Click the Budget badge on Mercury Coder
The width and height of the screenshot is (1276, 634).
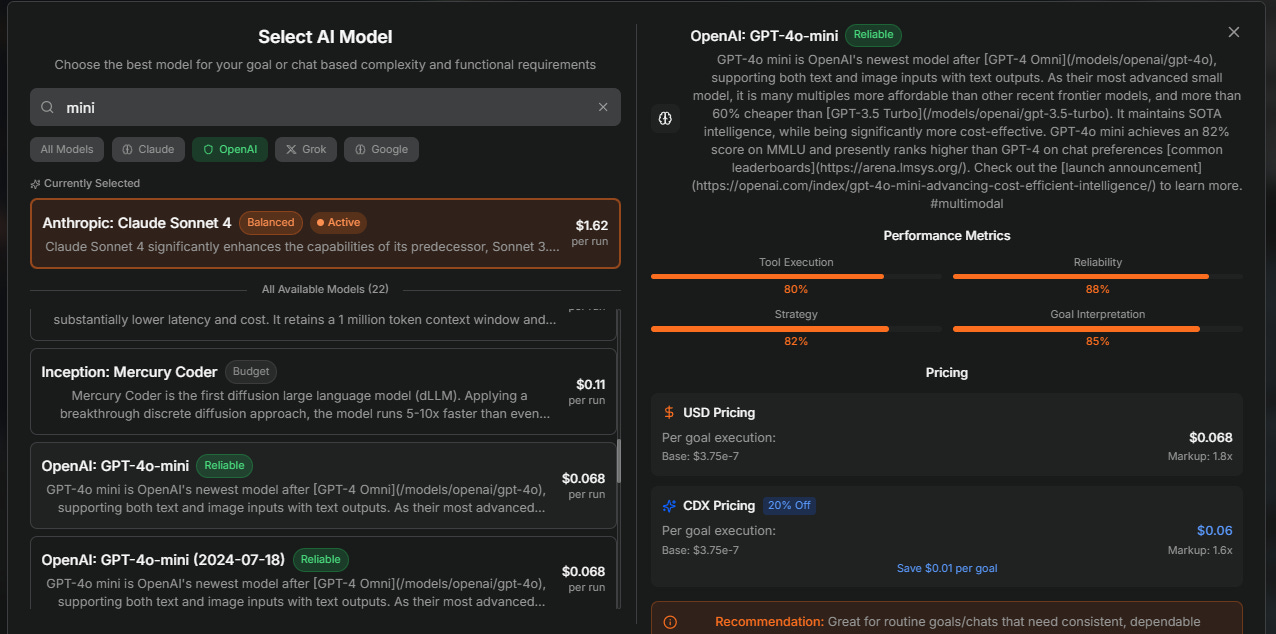click(x=251, y=371)
